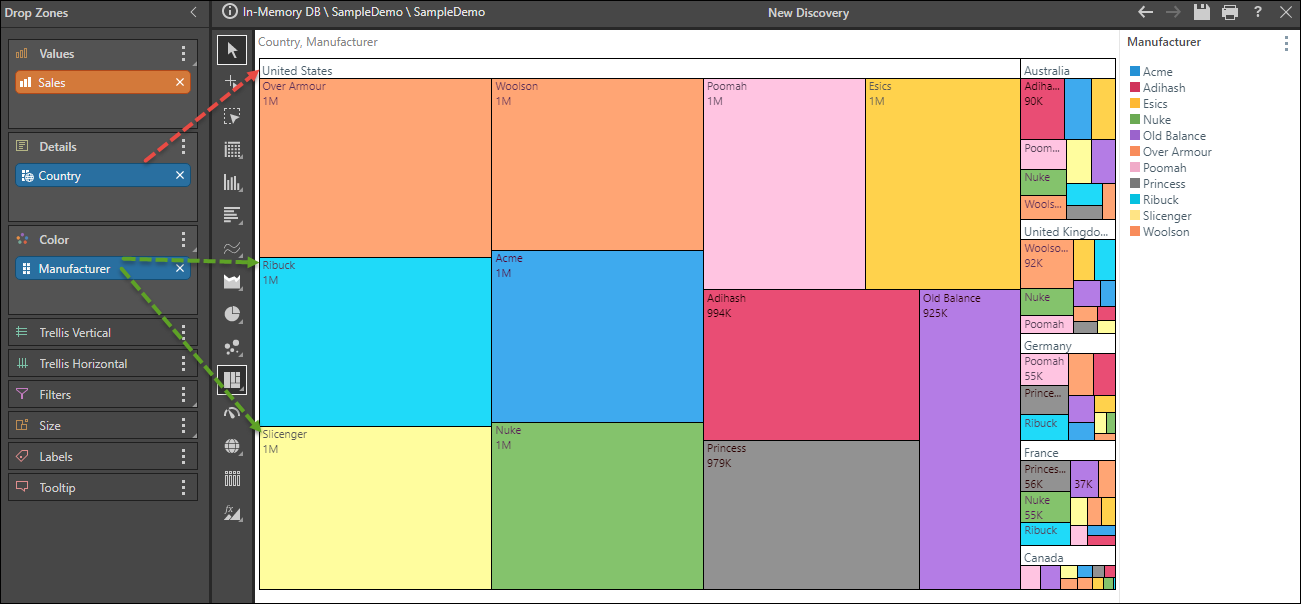Click the gauge visualization icon
The height and width of the screenshot is (604, 1301).
click(233, 413)
